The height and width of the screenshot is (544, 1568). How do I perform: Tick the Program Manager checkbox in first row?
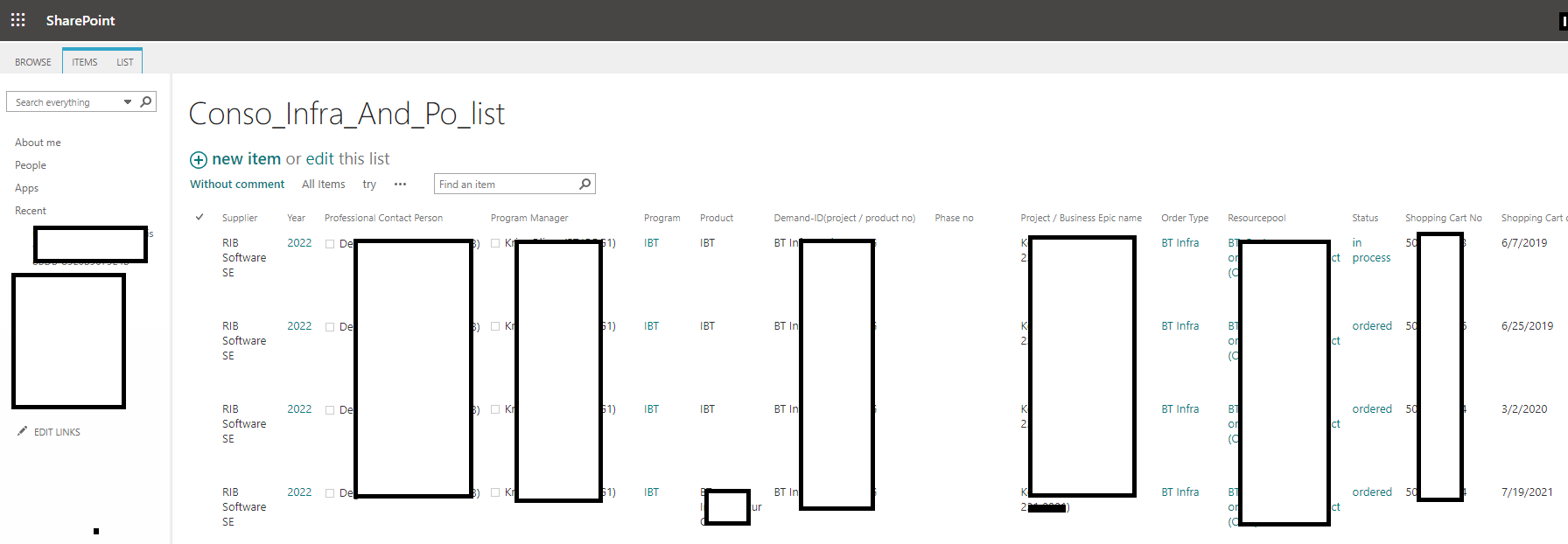point(495,243)
